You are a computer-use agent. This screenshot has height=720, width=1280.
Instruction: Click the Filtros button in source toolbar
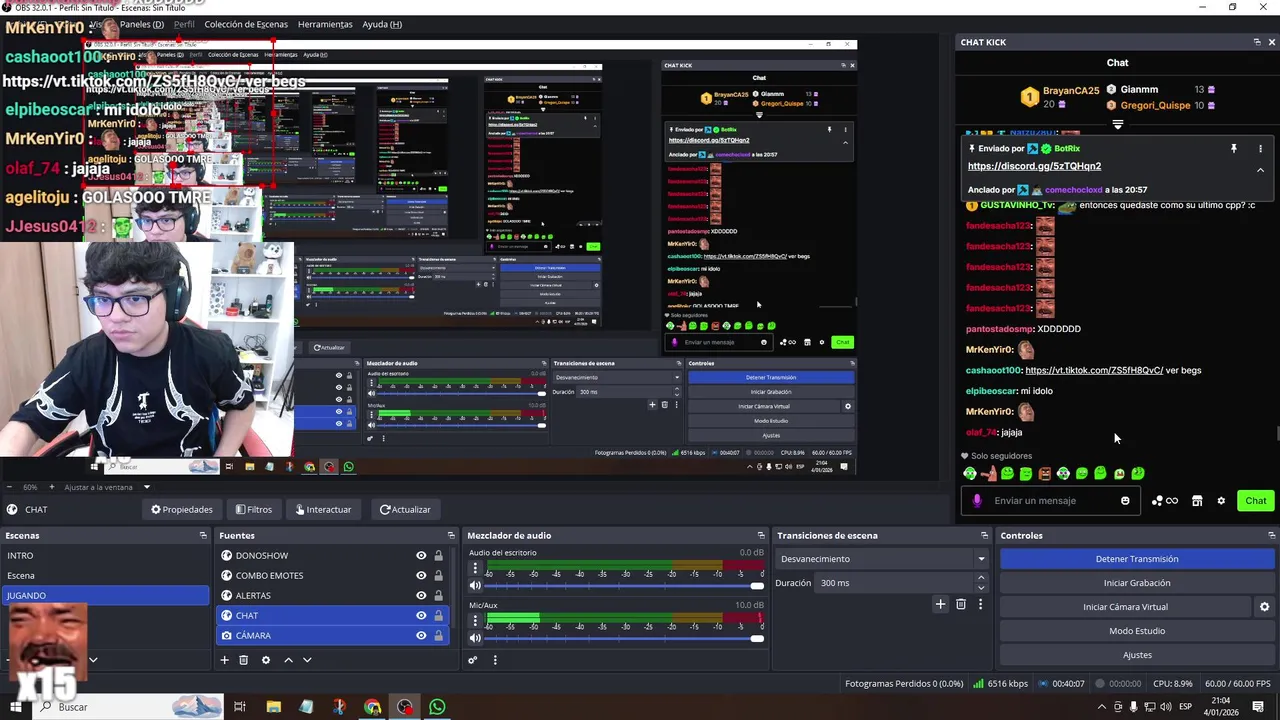point(254,510)
